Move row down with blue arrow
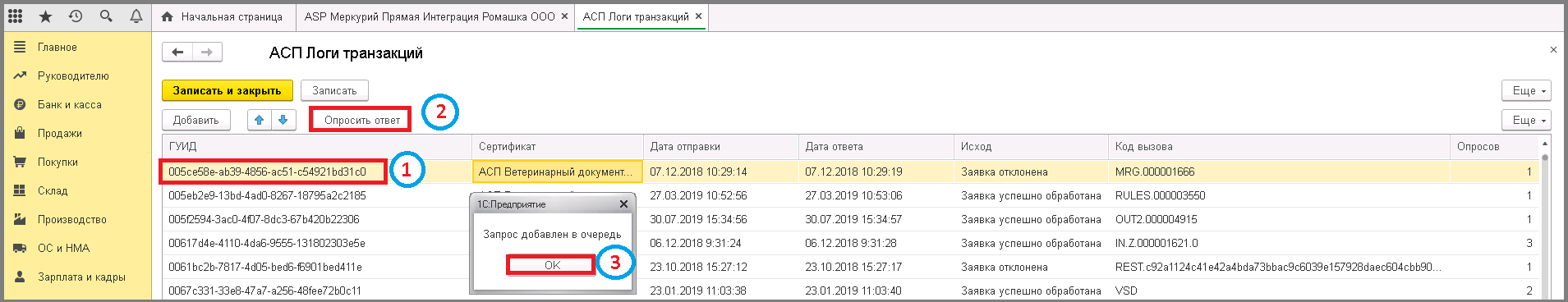 pos(283,120)
